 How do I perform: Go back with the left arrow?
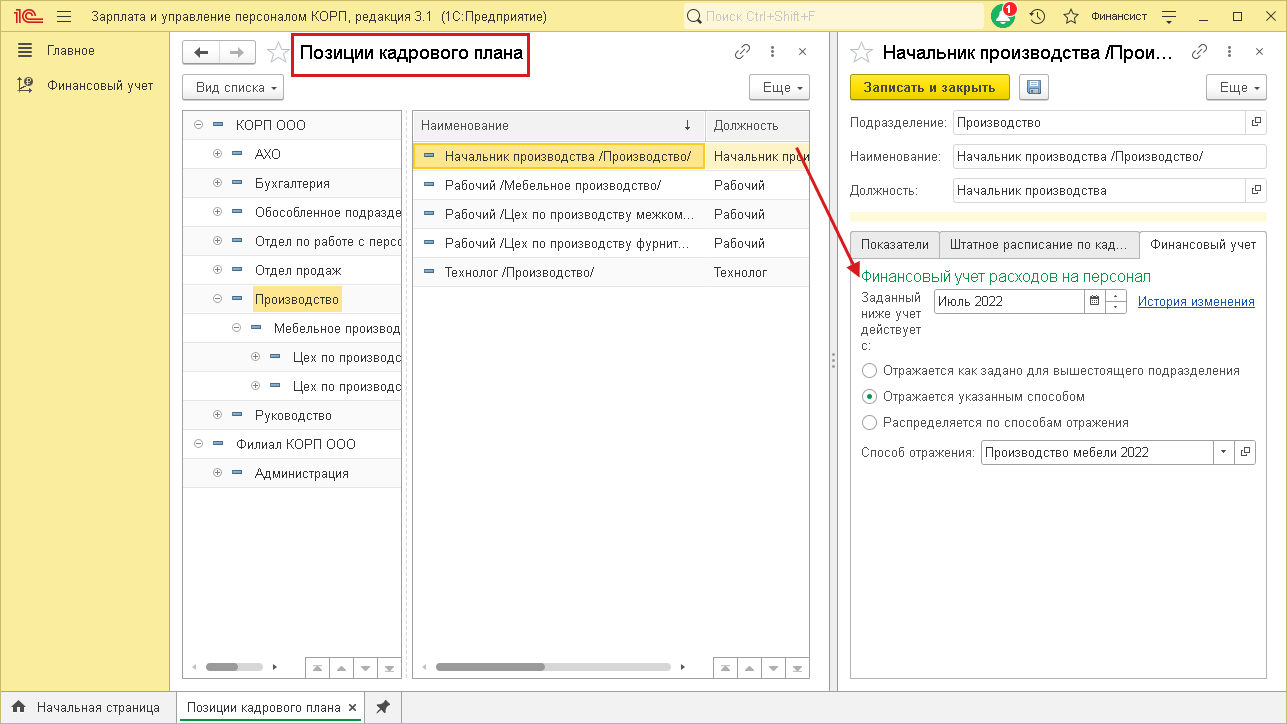click(201, 53)
